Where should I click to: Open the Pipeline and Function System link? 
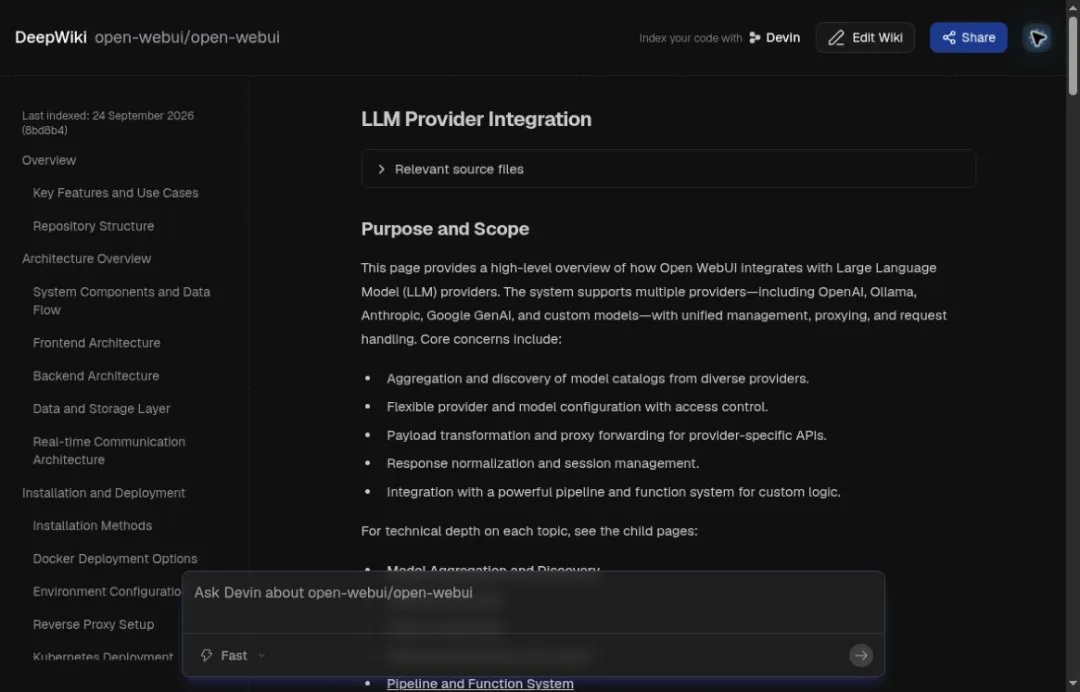point(480,684)
